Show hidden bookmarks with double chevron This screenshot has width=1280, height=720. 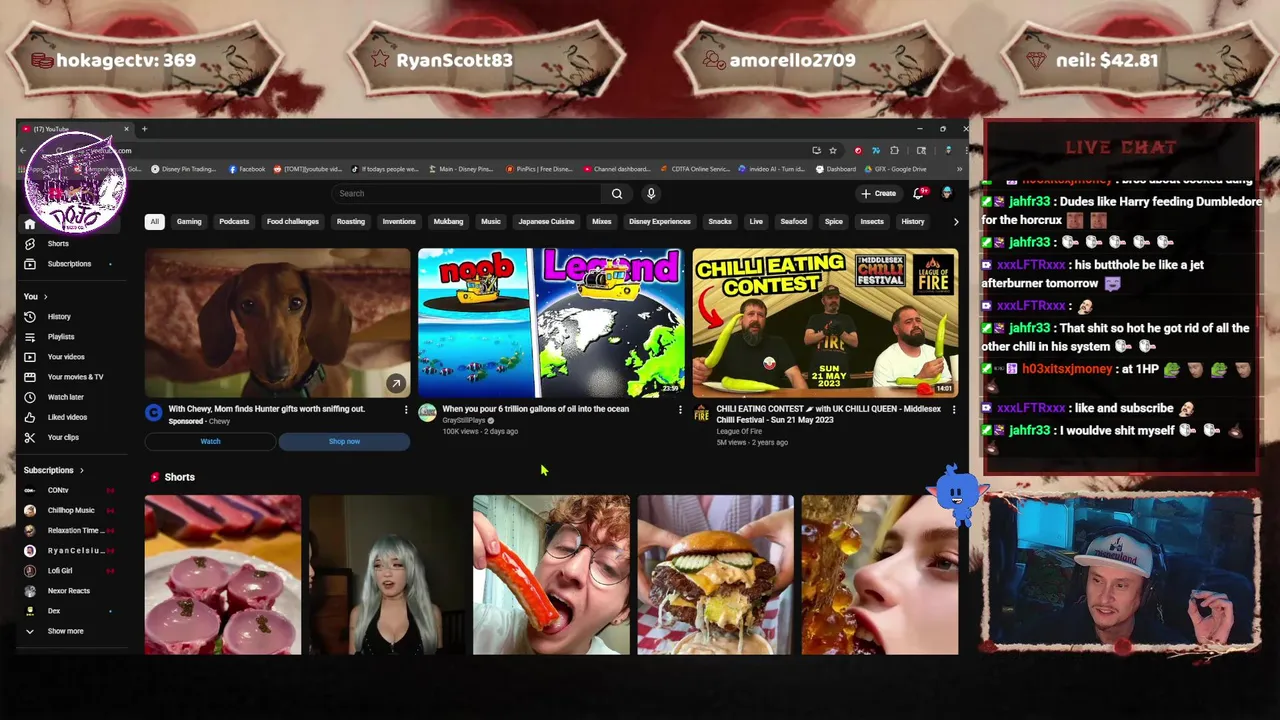coord(959,169)
